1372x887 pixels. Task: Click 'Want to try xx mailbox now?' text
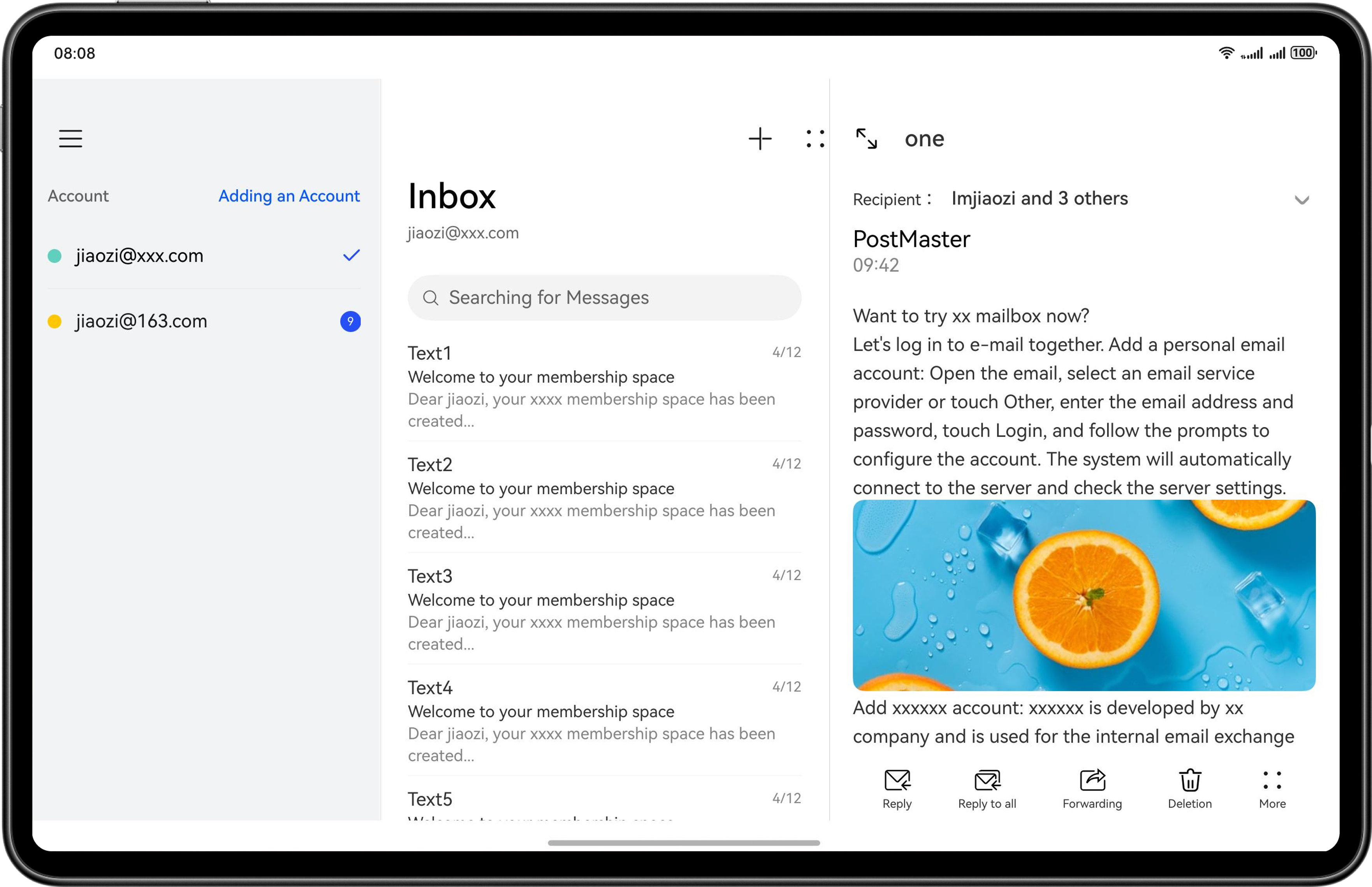pos(971,316)
